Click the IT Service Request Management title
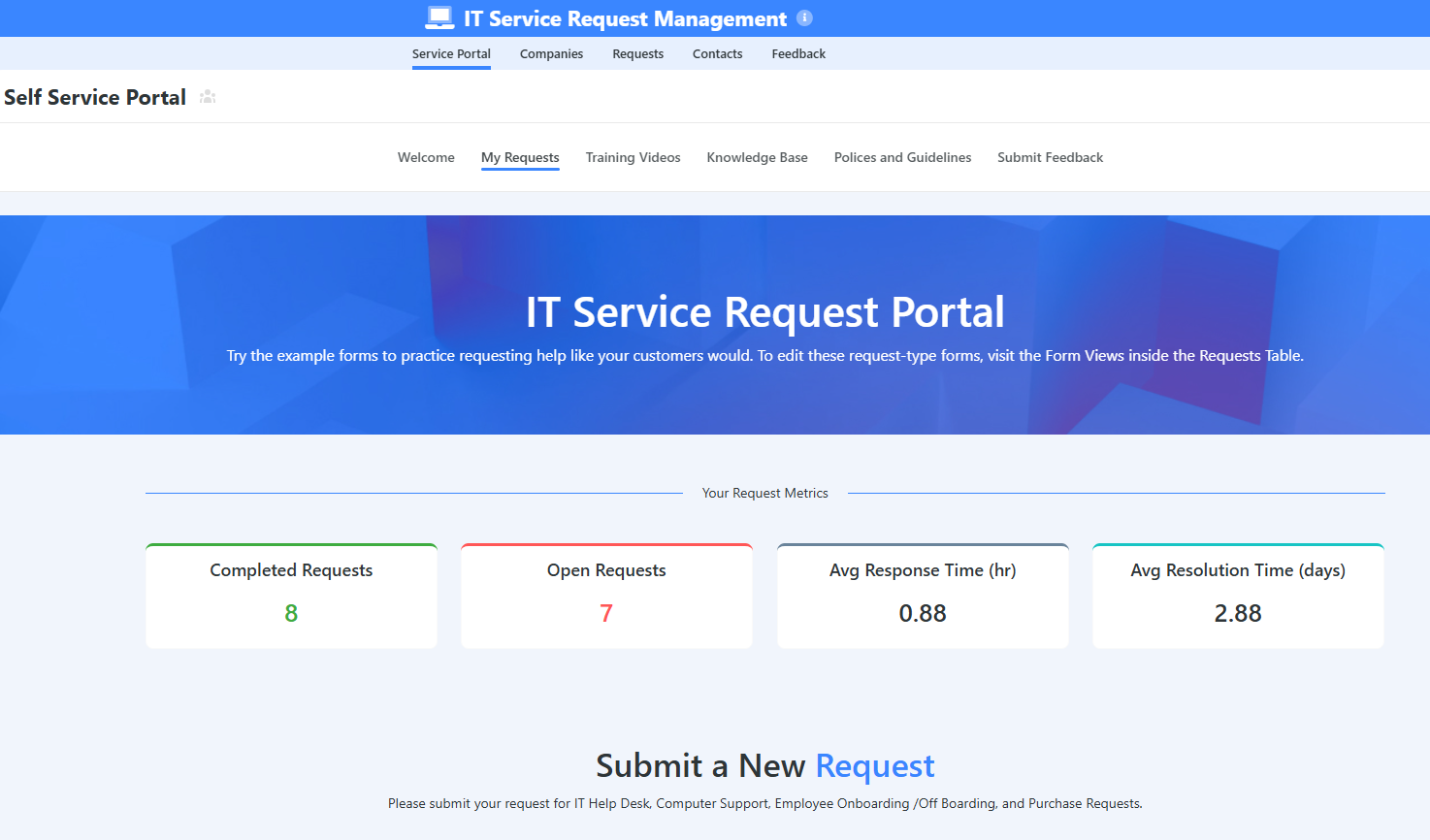 click(625, 18)
